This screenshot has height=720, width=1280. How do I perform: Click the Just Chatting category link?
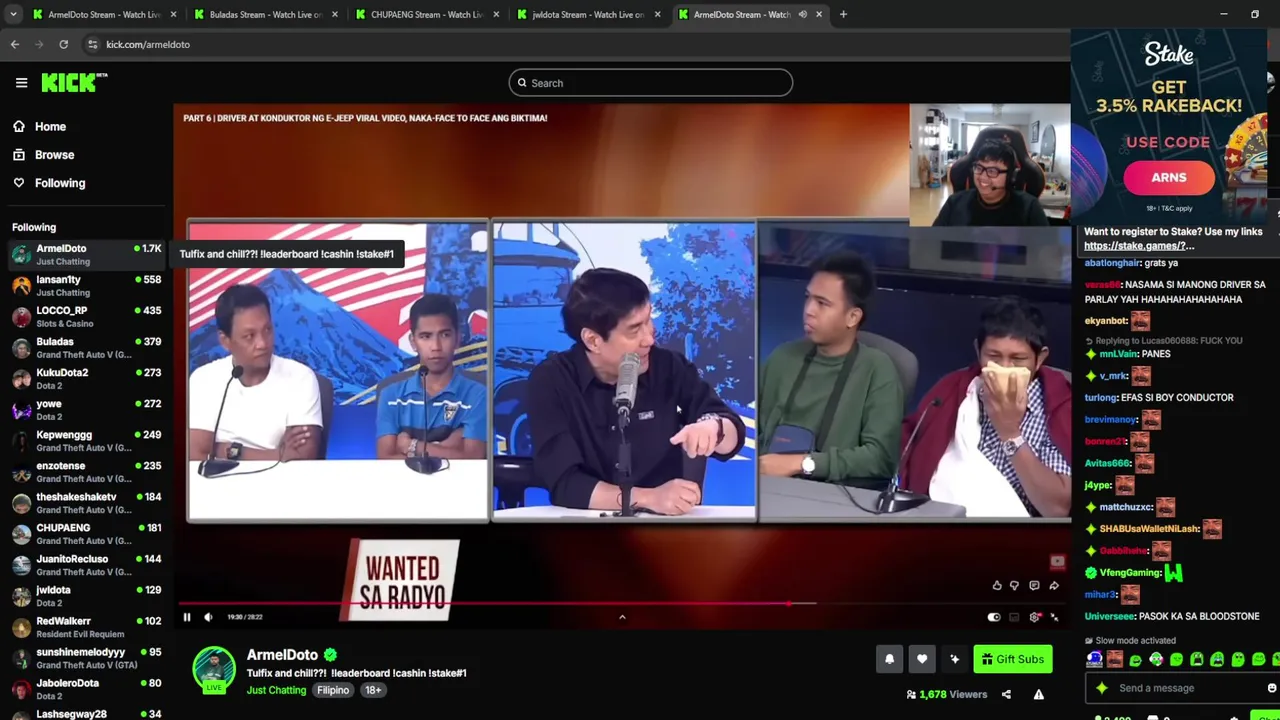(x=276, y=690)
